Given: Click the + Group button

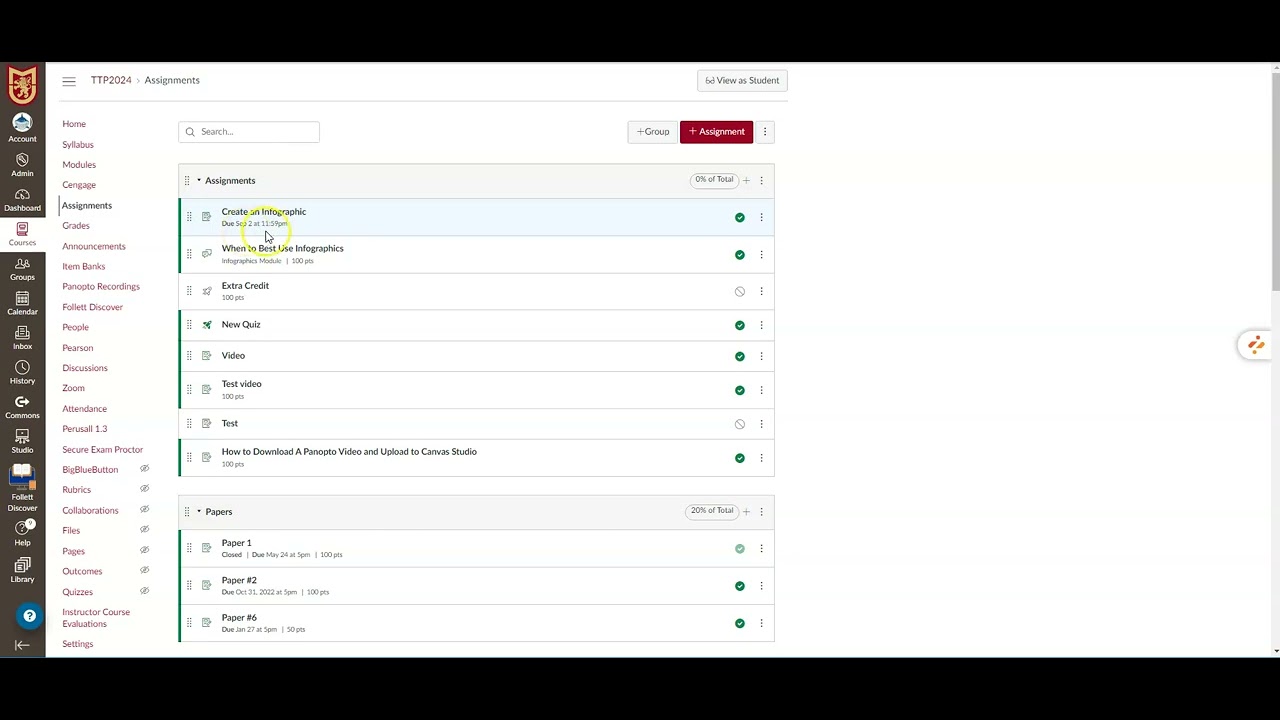Looking at the screenshot, I should [x=653, y=132].
